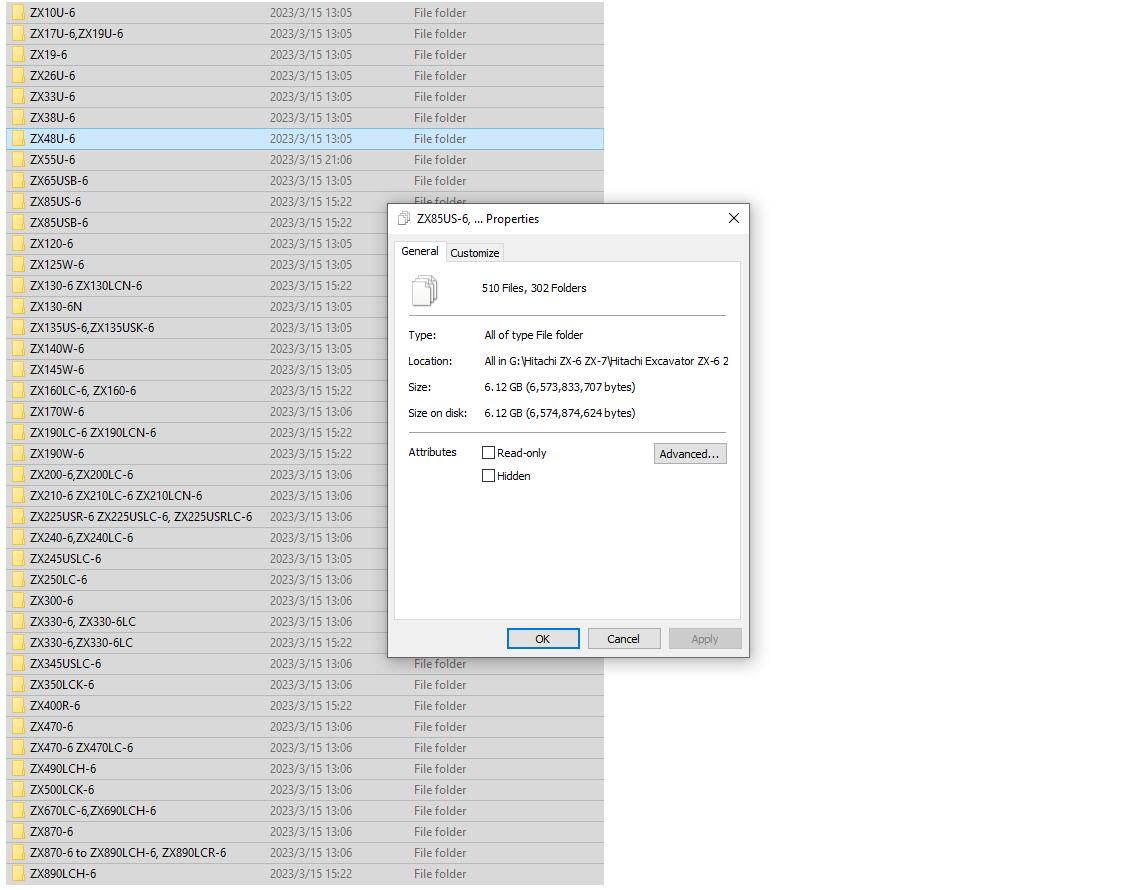Click the ZX160LC-6, ZX160-6 folder name
This screenshot has width=1127, height=890.
pyautogui.click(x=83, y=390)
